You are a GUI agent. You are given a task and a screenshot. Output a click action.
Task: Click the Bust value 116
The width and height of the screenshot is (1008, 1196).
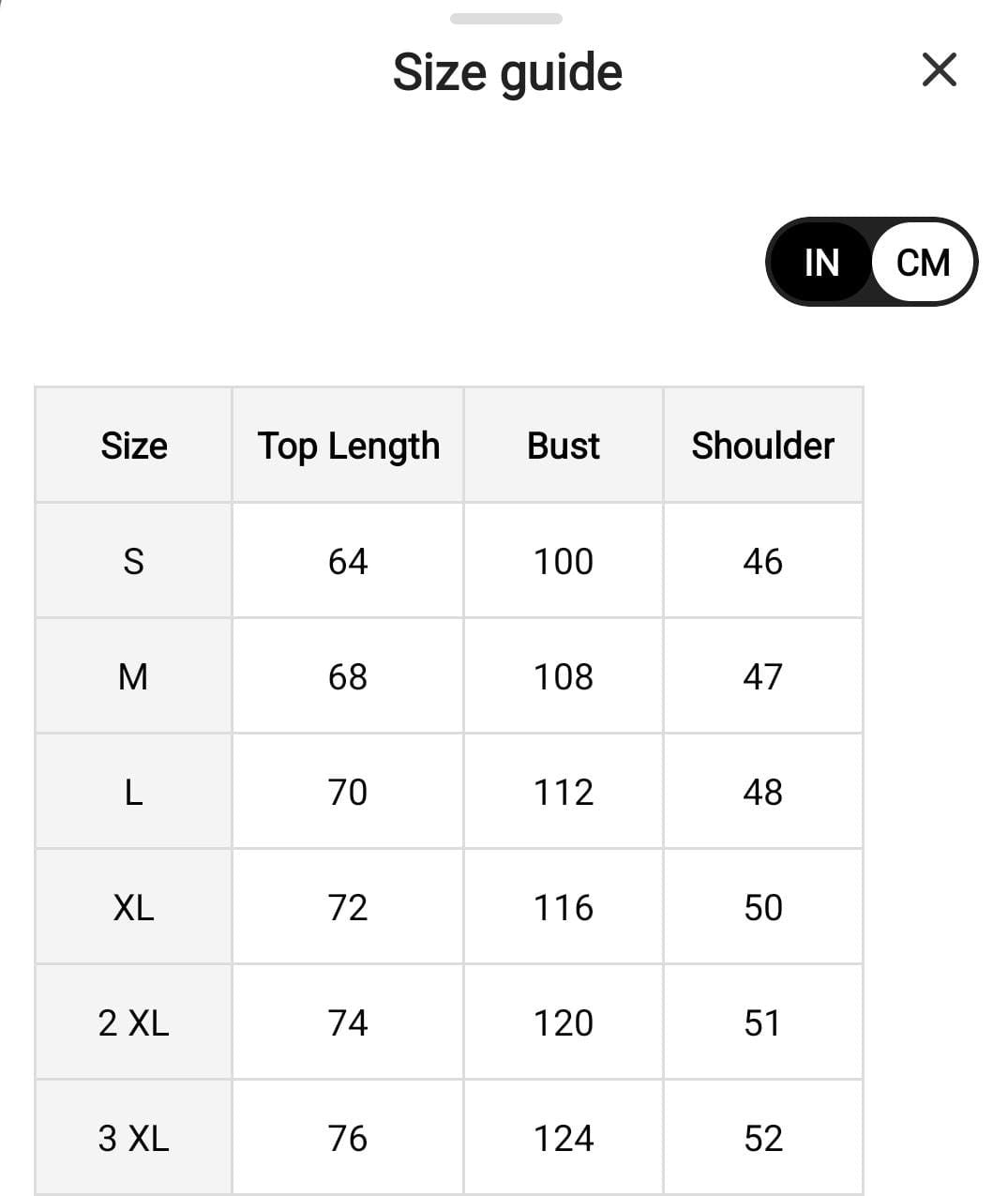pos(563,907)
